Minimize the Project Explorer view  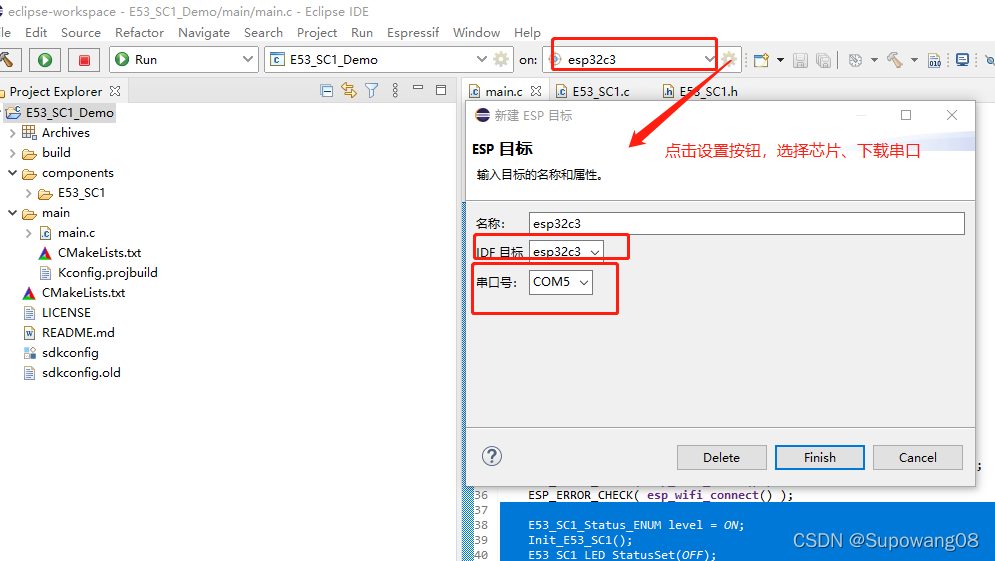click(418, 88)
